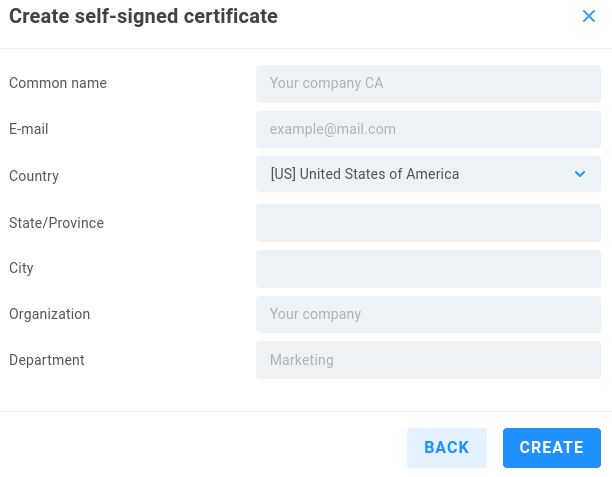The height and width of the screenshot is (477, 612).
Task: Click the dialog title heading
Action: (x=143, y=16)
